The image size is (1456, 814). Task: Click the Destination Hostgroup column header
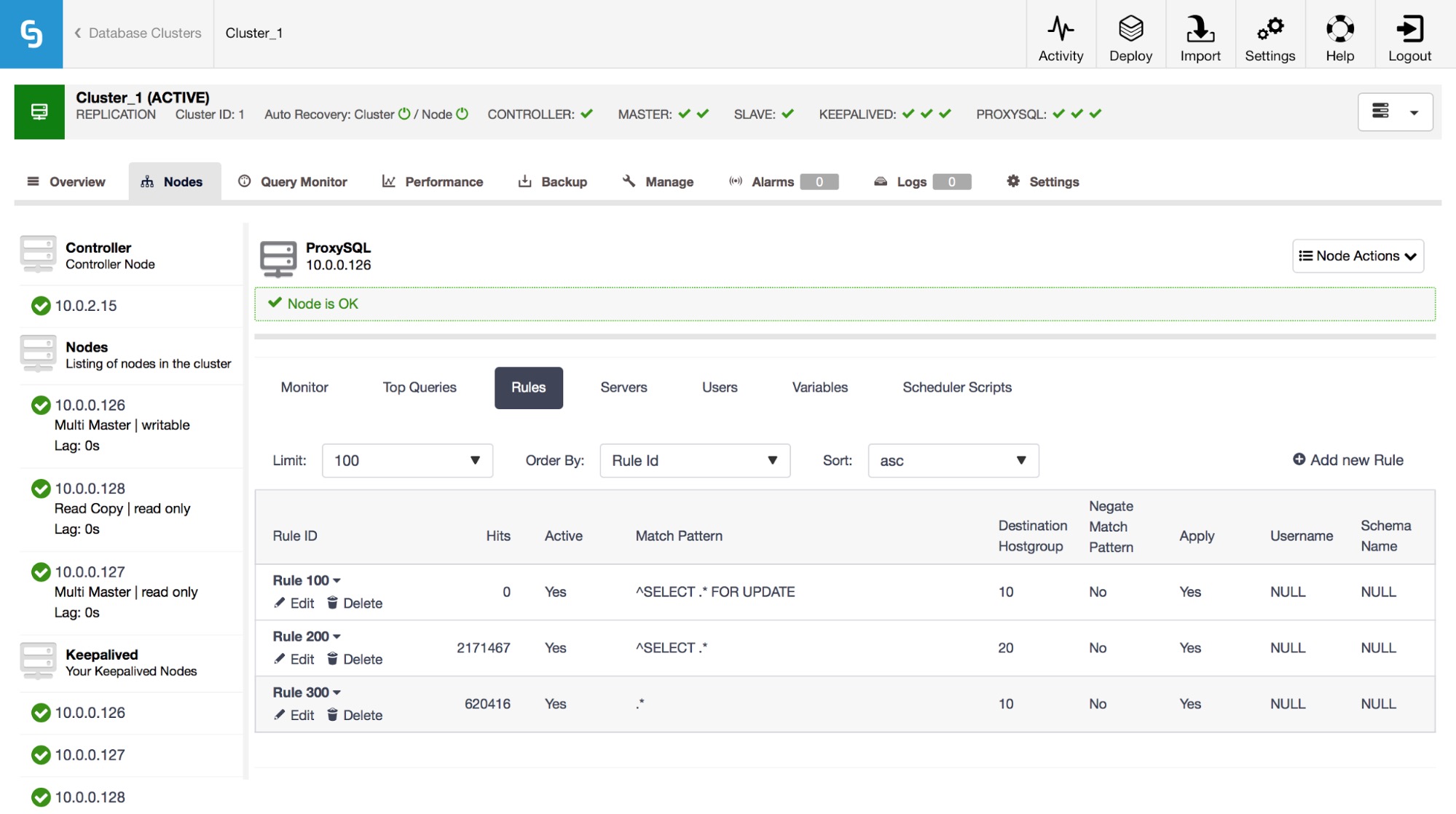(1032, 536)
